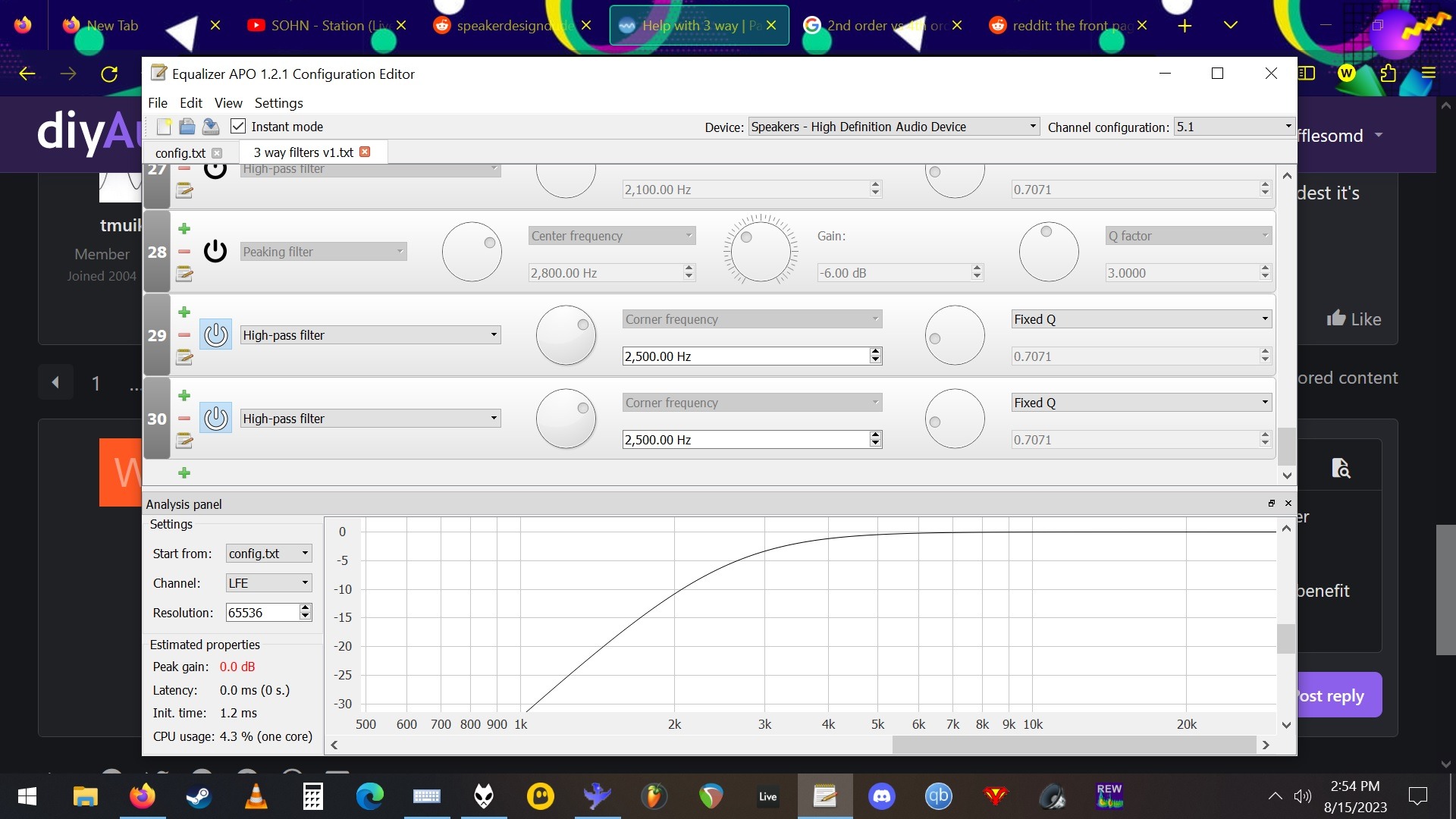The height and width of the screenshot is (819, 1456).
Task: Toggle Instant mode checkbox
Action: 238,127
